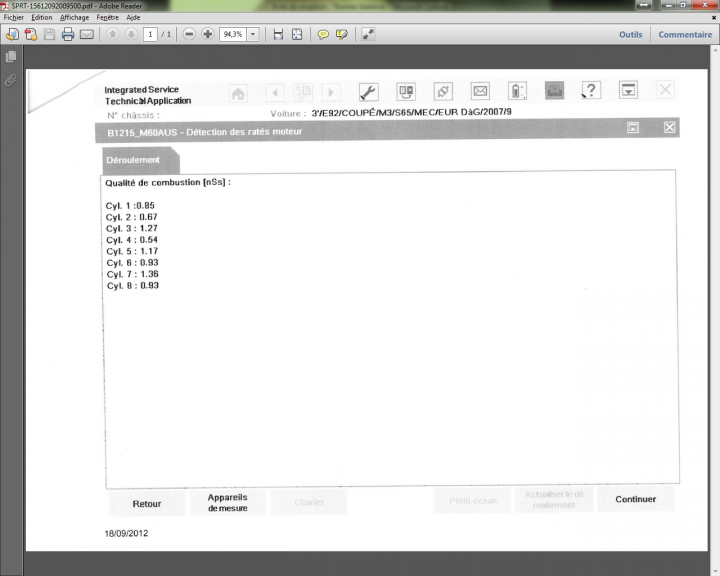720x576 pixels.
Task: Click the ISTA question mark help icon
Action: [x=591, y=90]
